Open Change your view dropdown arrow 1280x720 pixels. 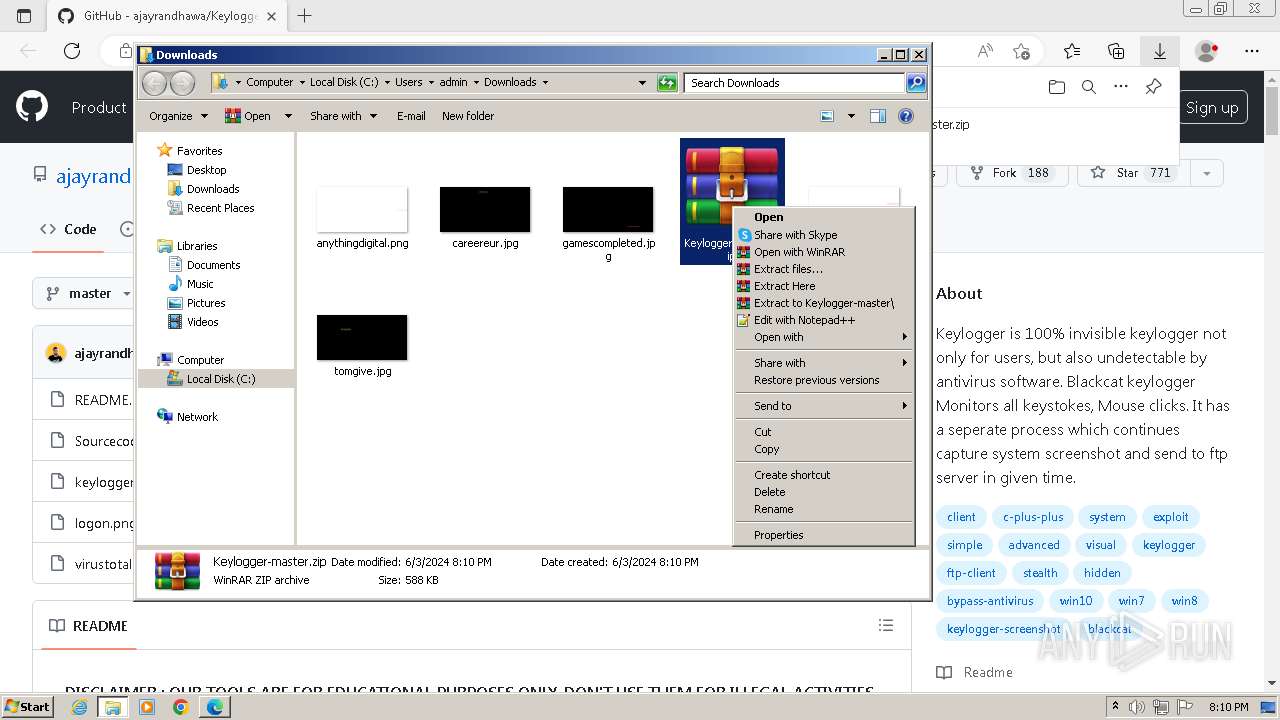point(851,116)
